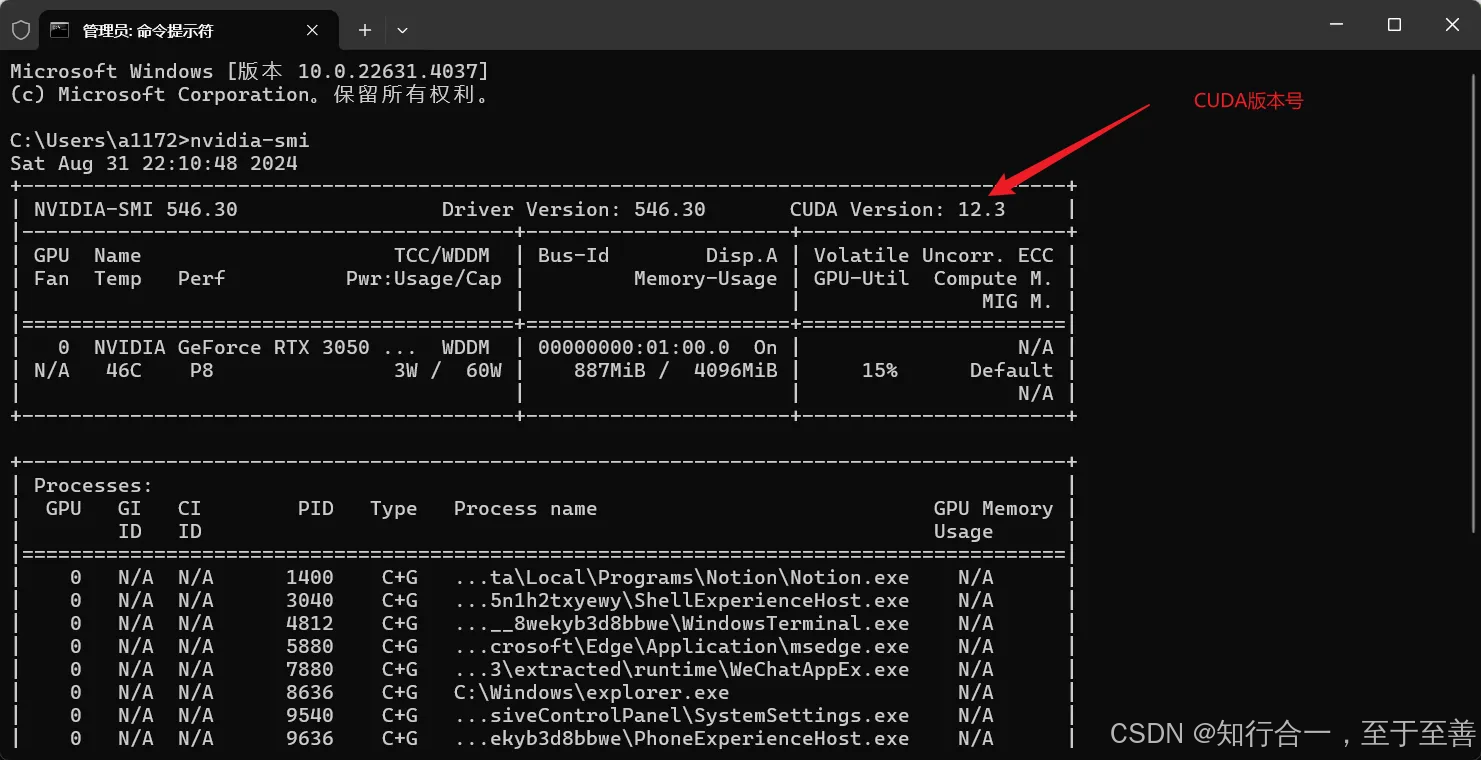1481x760 pixels.
Task: Click memory usage '887MiB / 4096MiB'
Action: coord(676,370)
